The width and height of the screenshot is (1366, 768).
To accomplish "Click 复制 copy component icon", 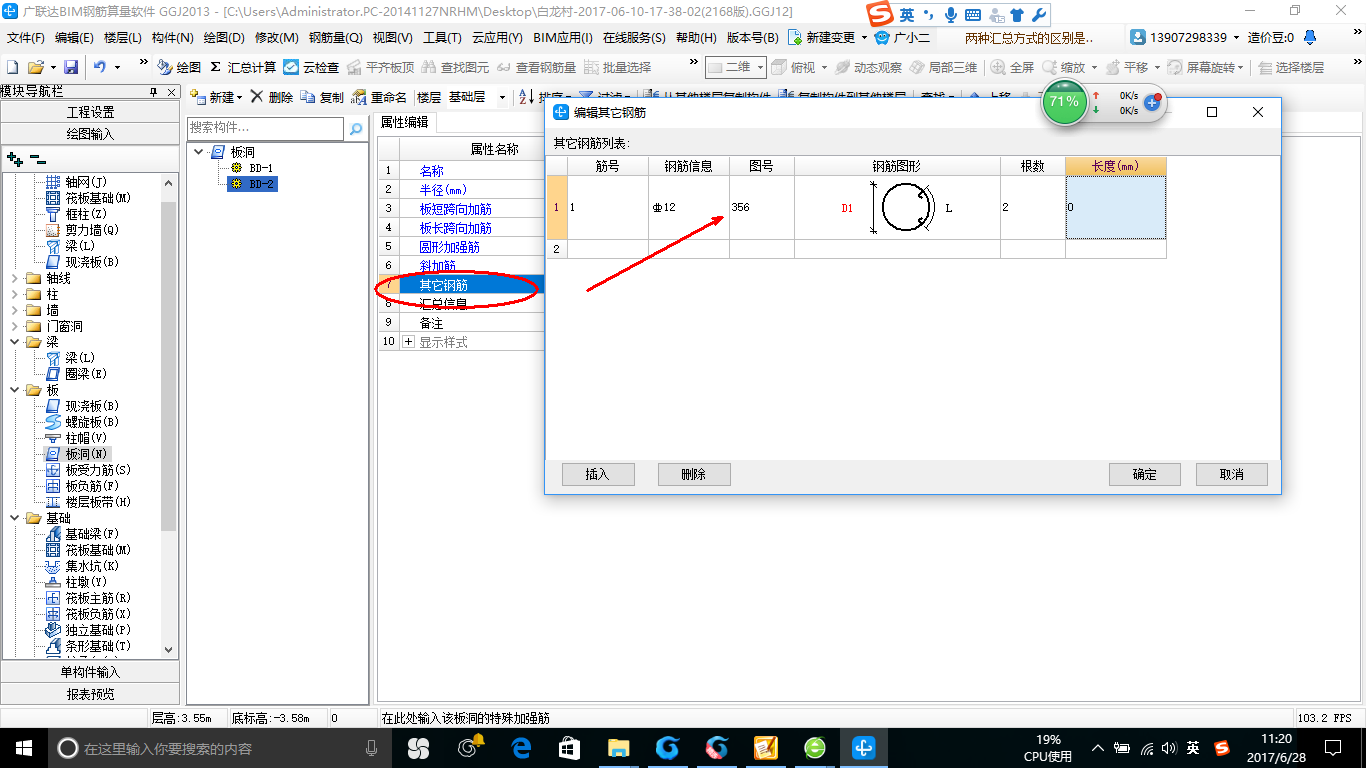I will coord(322,97).
